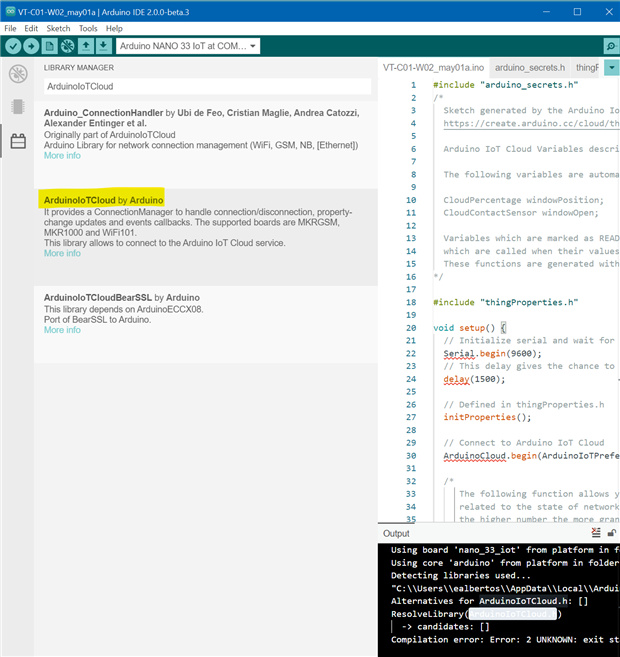Open the Arduino NANO 33 IoT board dropdown
This screenshot has width=620, height=657.
pyautogui.click(x=188, y=46)
